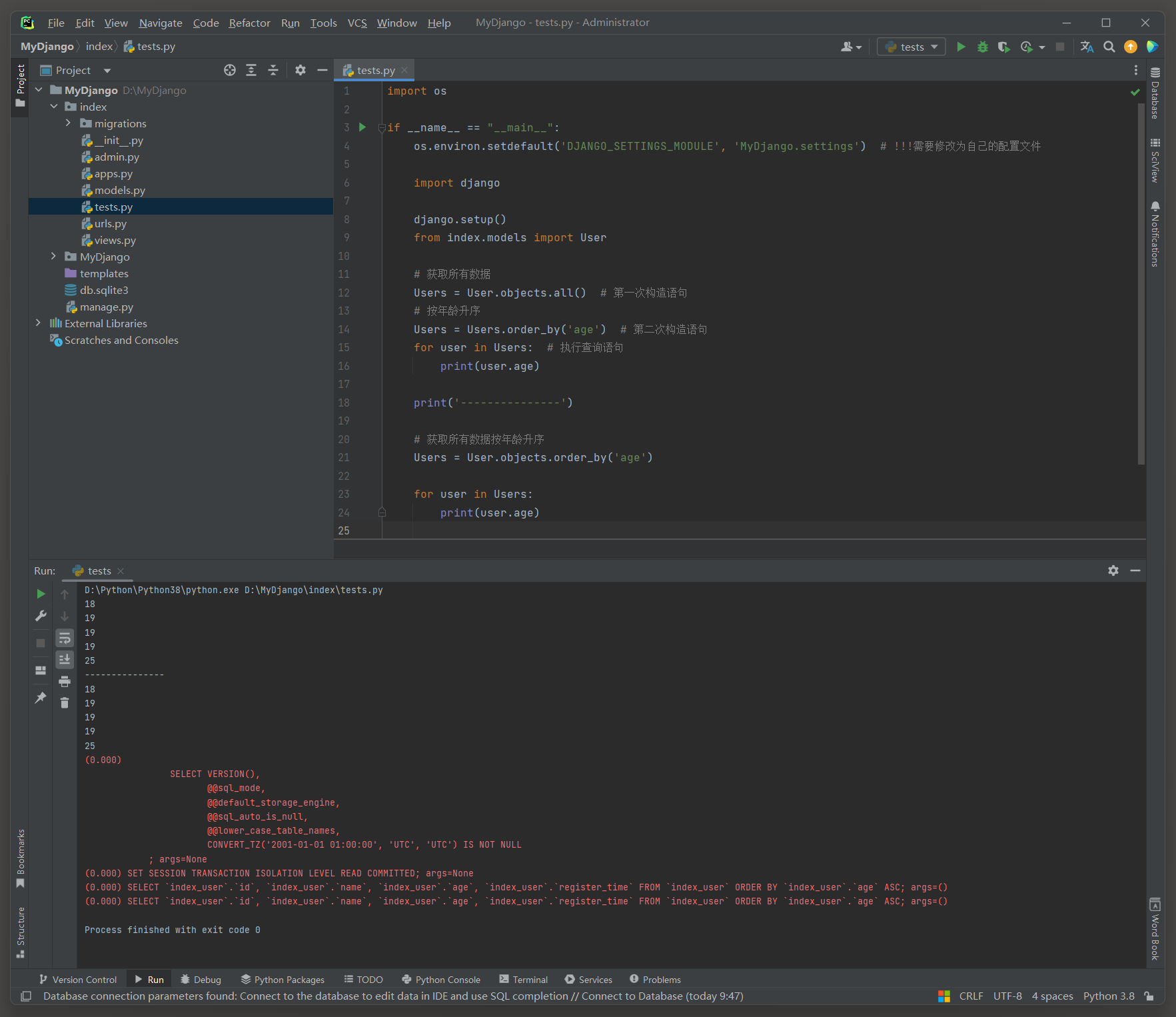Image resolution: width=1176 pixels, height=1017 pixels.
Task: Open the Tools menu
Action: pos(324,23)
